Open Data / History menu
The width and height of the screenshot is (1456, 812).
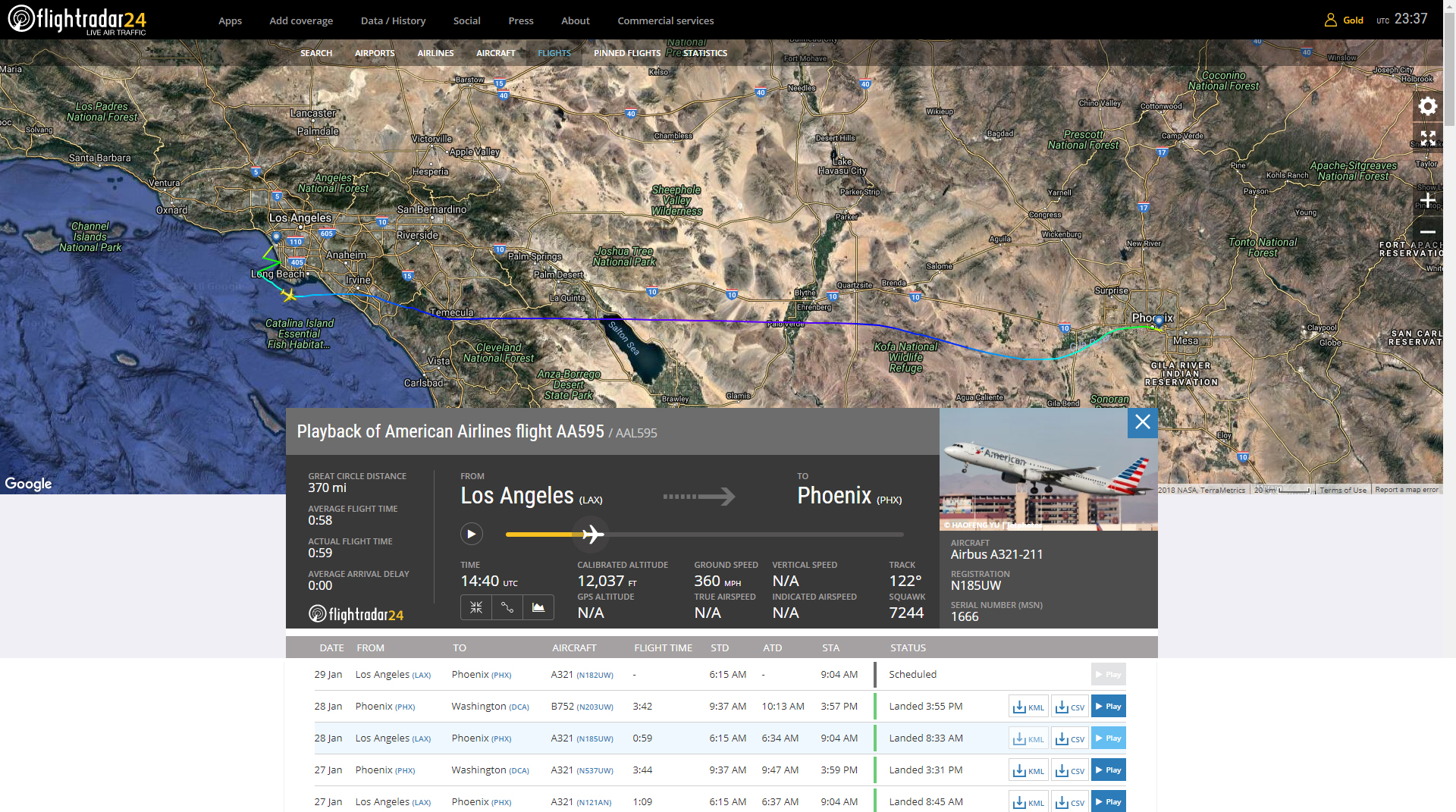tap(393, 20)
